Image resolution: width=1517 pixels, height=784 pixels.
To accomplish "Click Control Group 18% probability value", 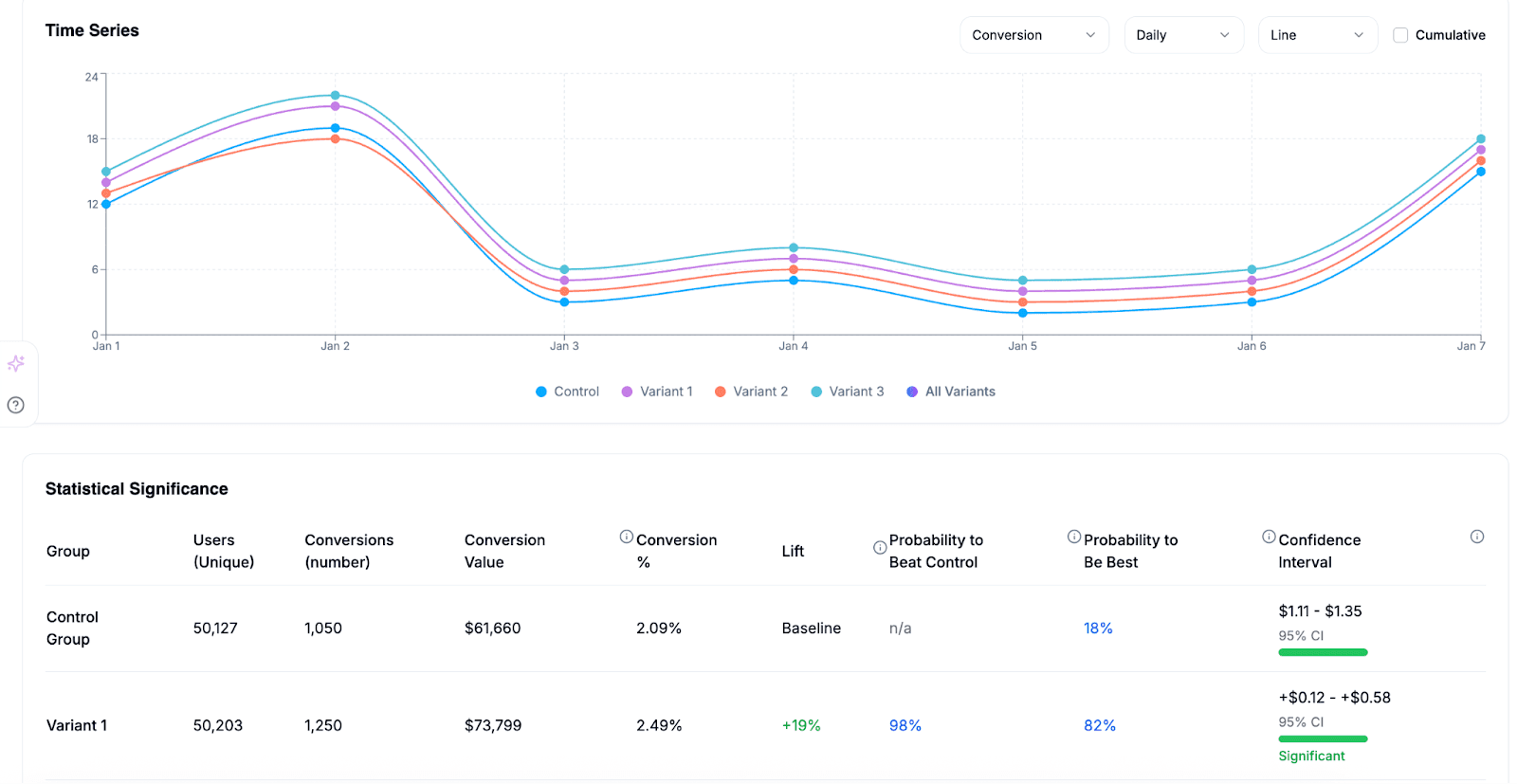I will tap(1098, 629).
